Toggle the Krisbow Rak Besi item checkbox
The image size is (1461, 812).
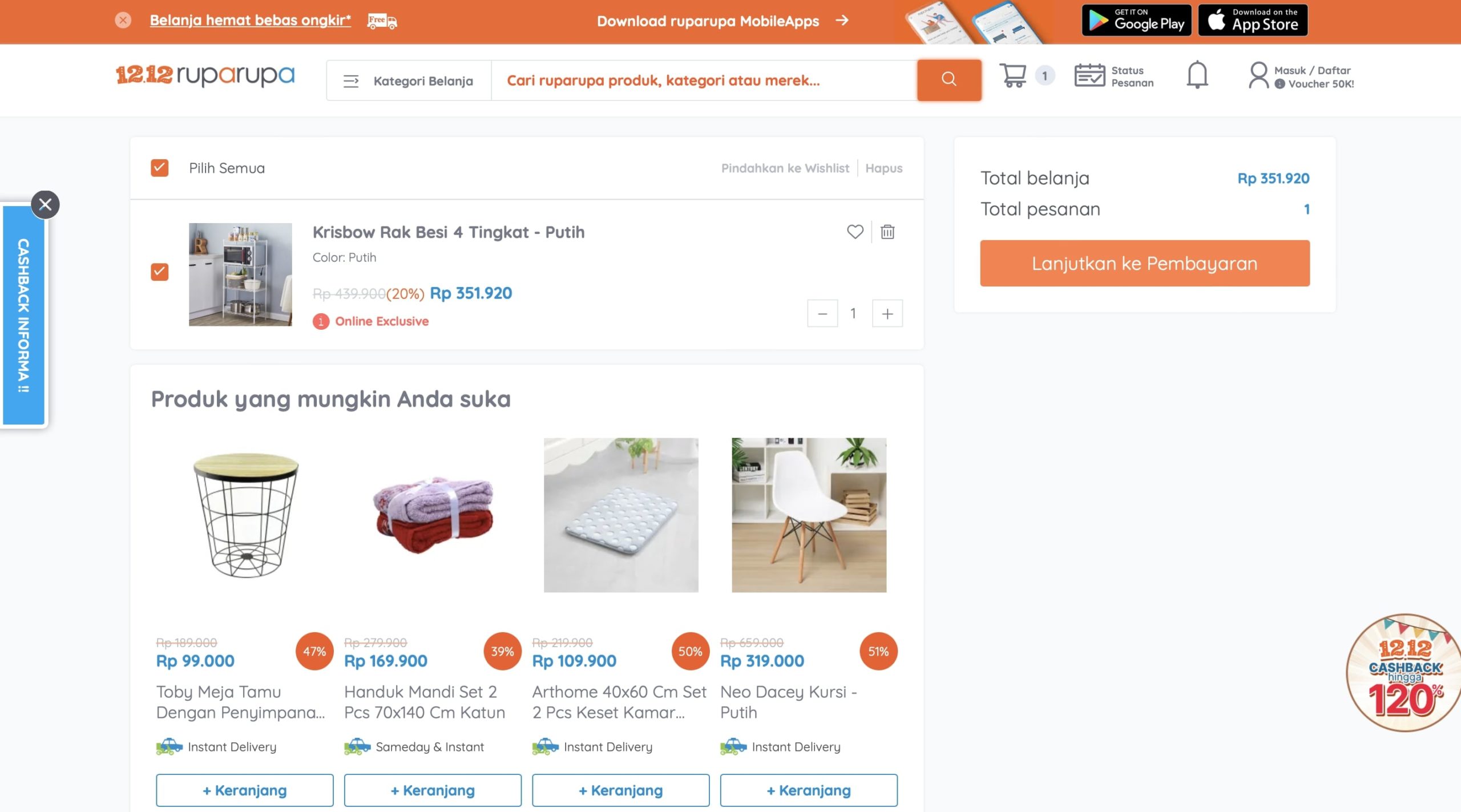tap(160, 272)
